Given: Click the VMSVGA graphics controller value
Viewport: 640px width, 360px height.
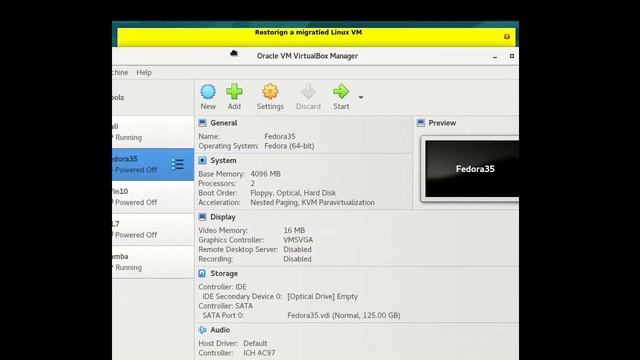Looking at the screenshot, I should 298,240.
